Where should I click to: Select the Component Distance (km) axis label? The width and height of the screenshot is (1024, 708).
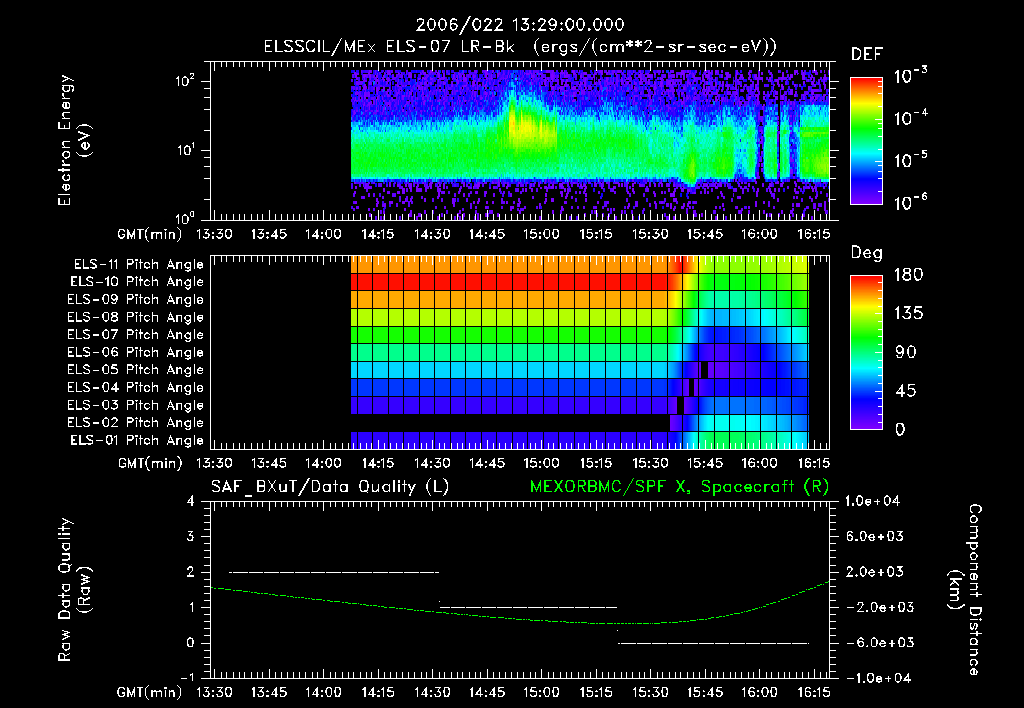[x=965, y=590]
